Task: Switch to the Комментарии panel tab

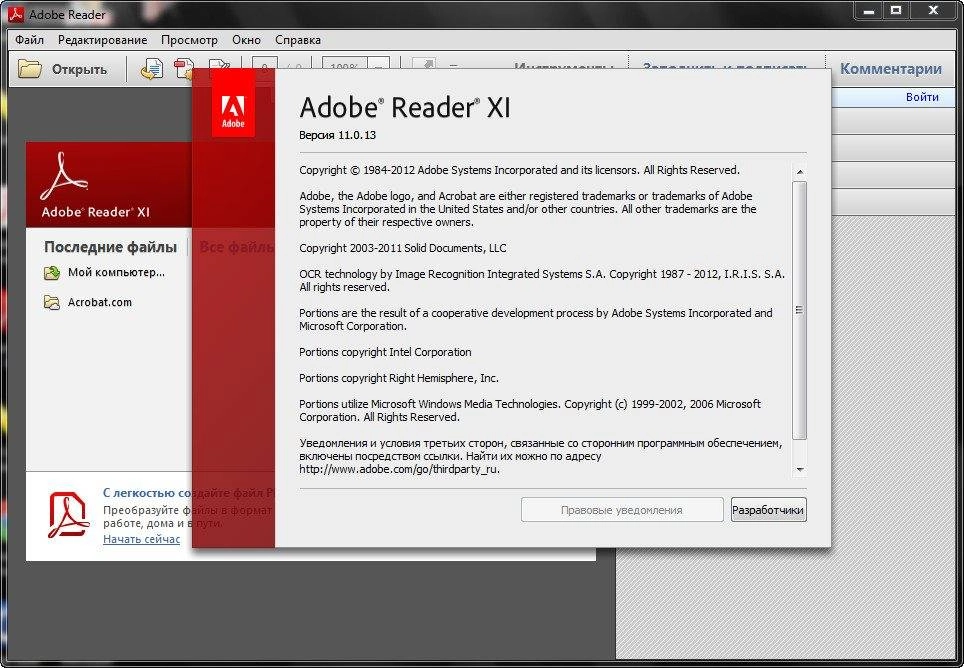Action: click(x=891, y=69)
